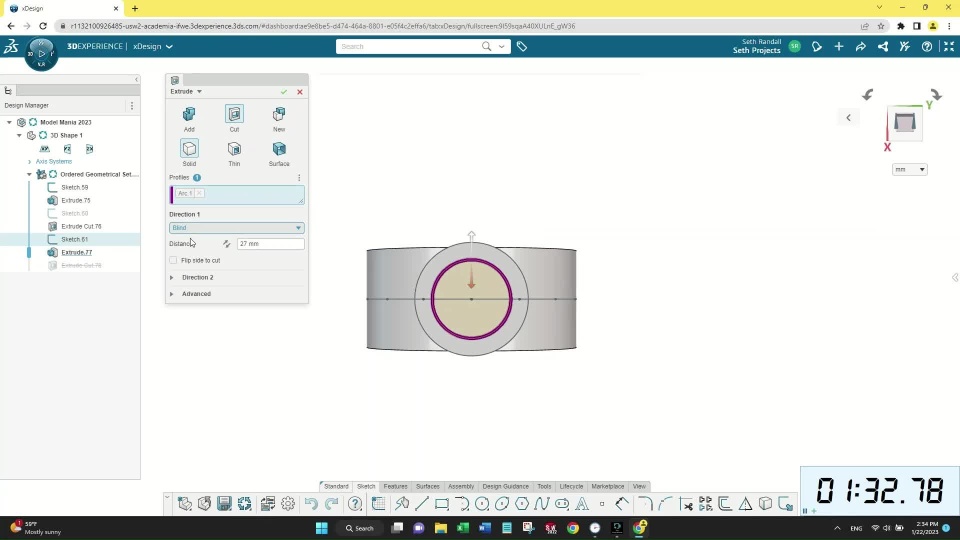This screenshot has height=540, width=960.
Task: Select the Circle sketch tool
Action: pyautogui.click(x=482, y=504)
